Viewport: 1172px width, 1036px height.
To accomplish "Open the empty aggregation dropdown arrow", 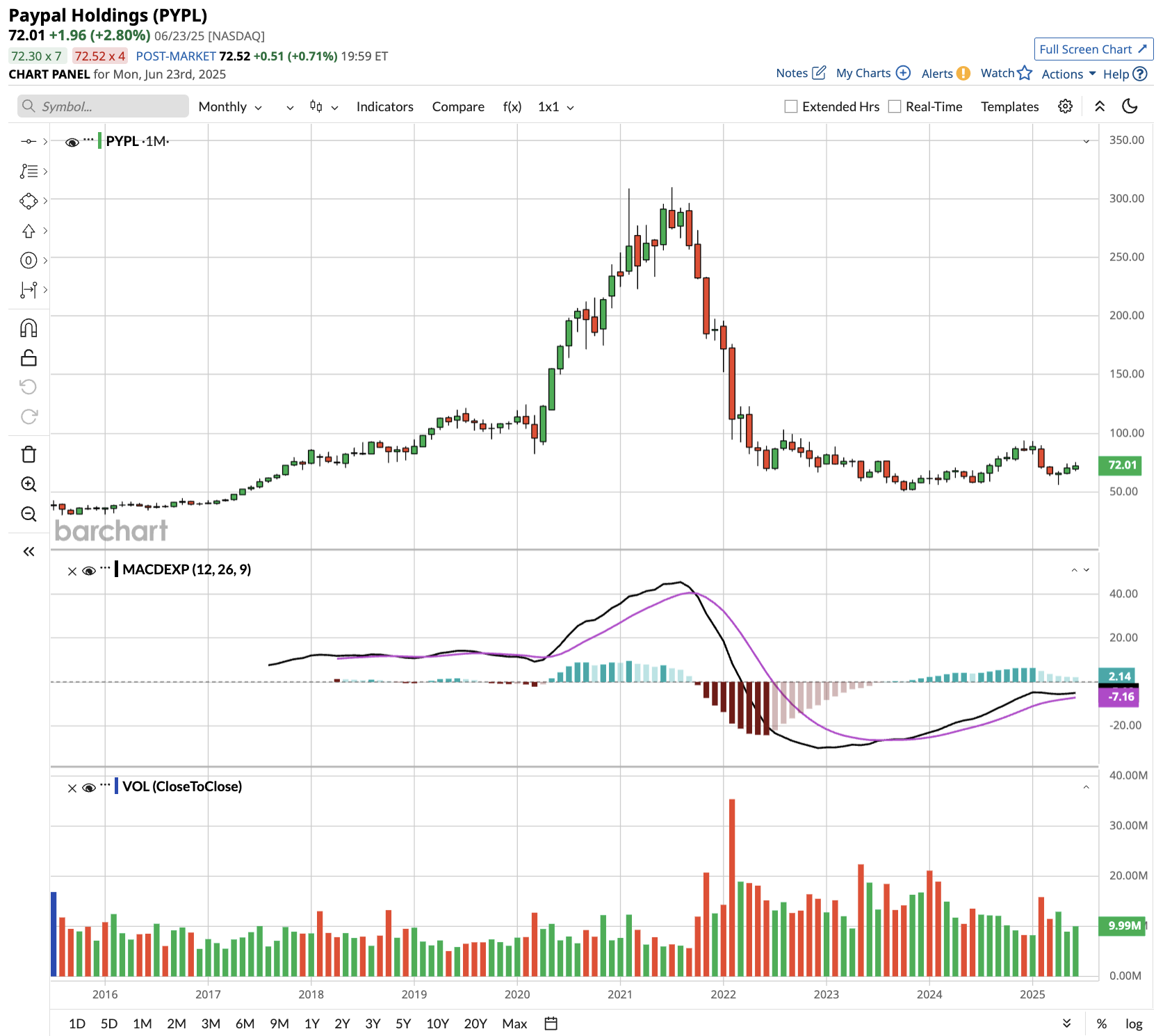I will pyautogui.click(x=290, y=107).
